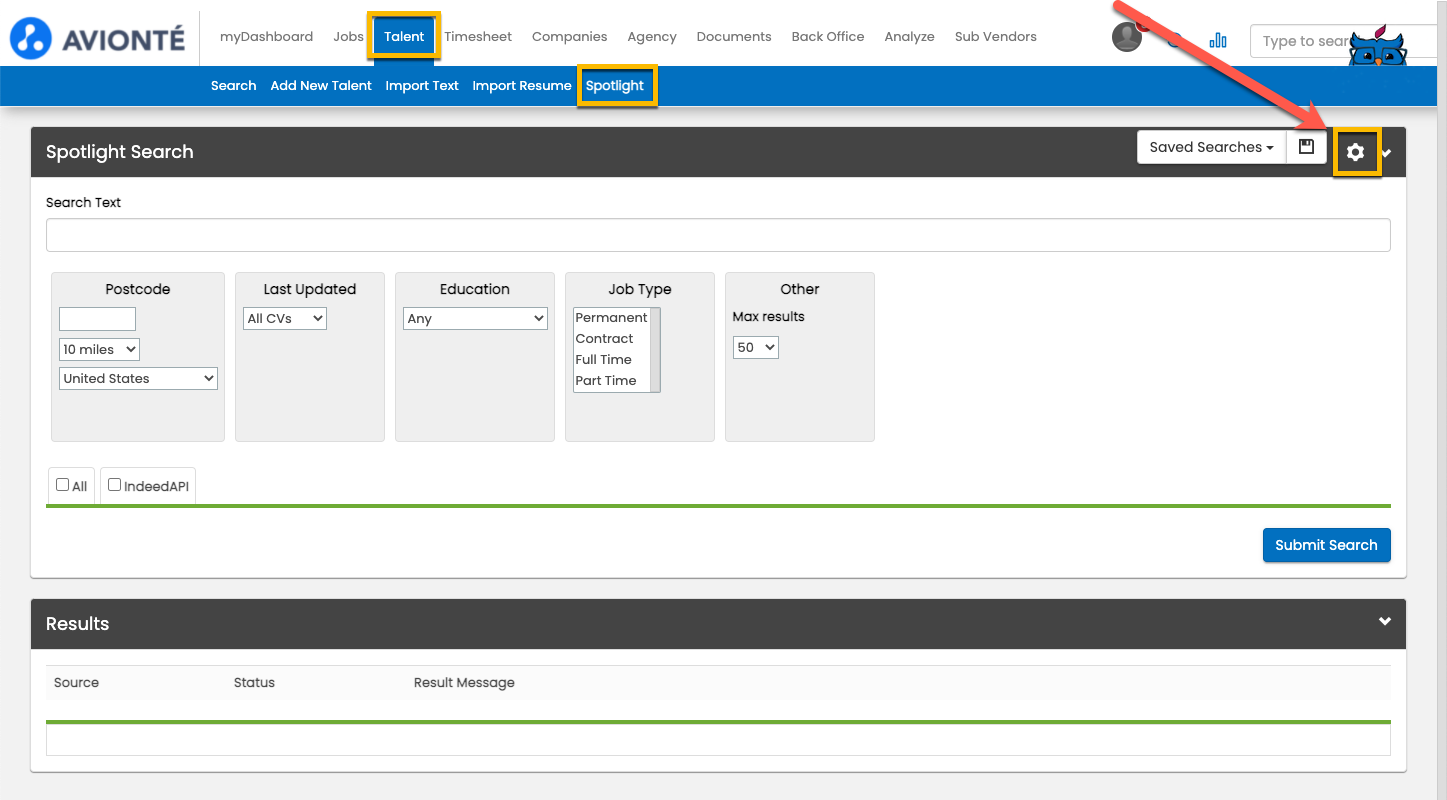Click the Avionté logo
Screen dimensions: 1447x800
pyautogui.click(x=97, y=38)
